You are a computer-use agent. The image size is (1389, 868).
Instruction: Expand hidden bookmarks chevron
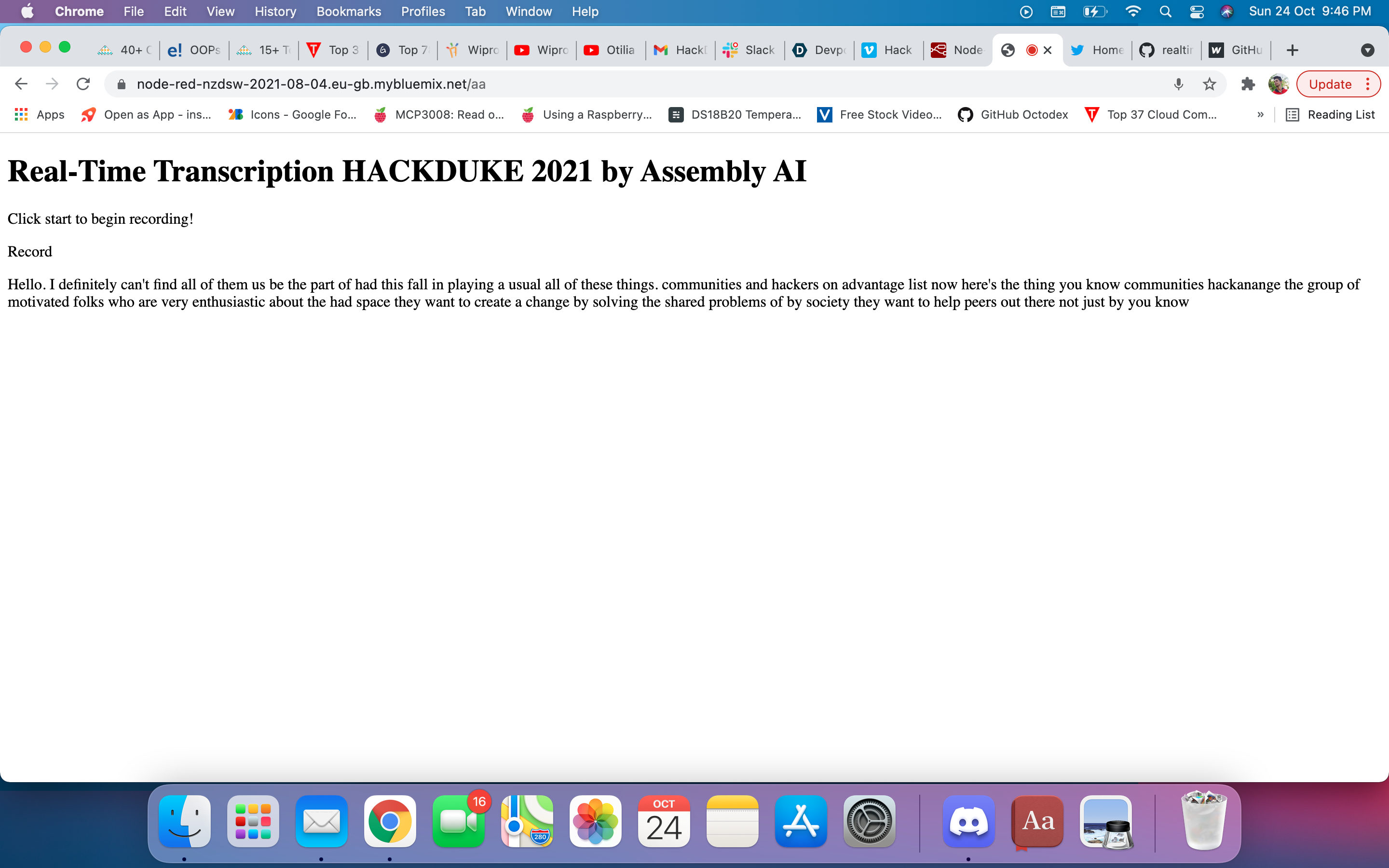1260,115
